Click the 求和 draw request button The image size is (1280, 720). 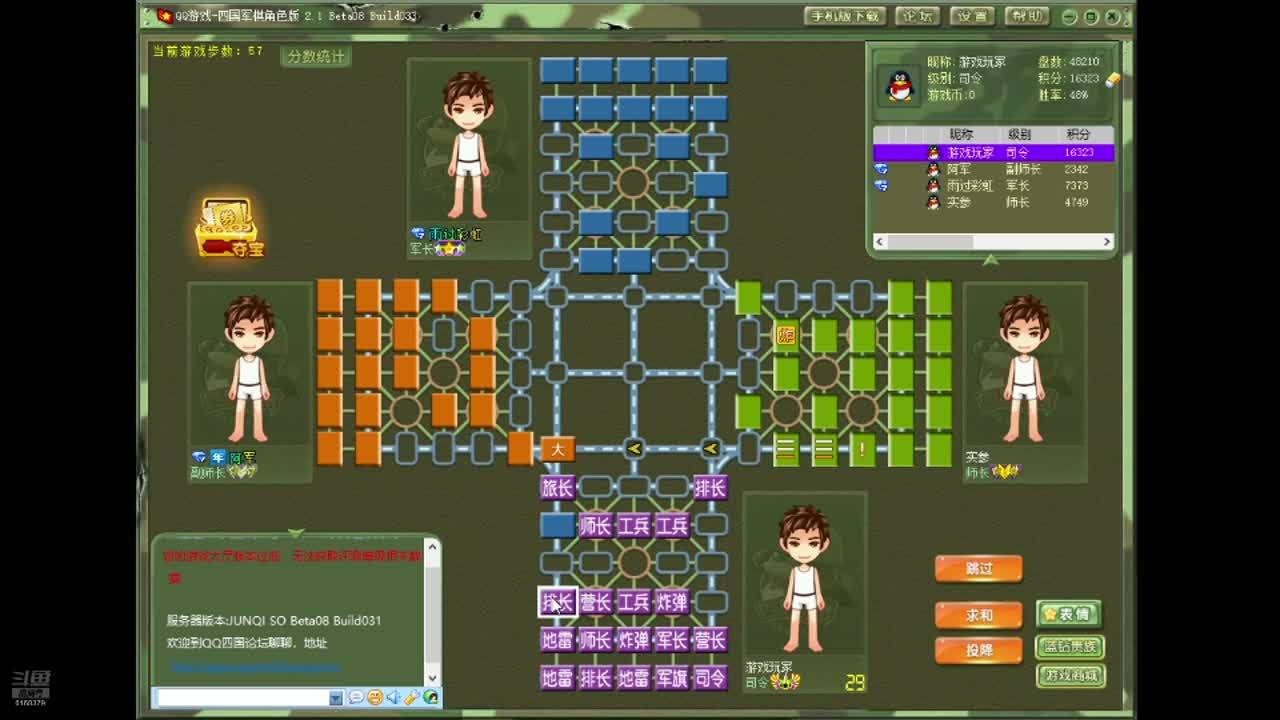(979, 615)
